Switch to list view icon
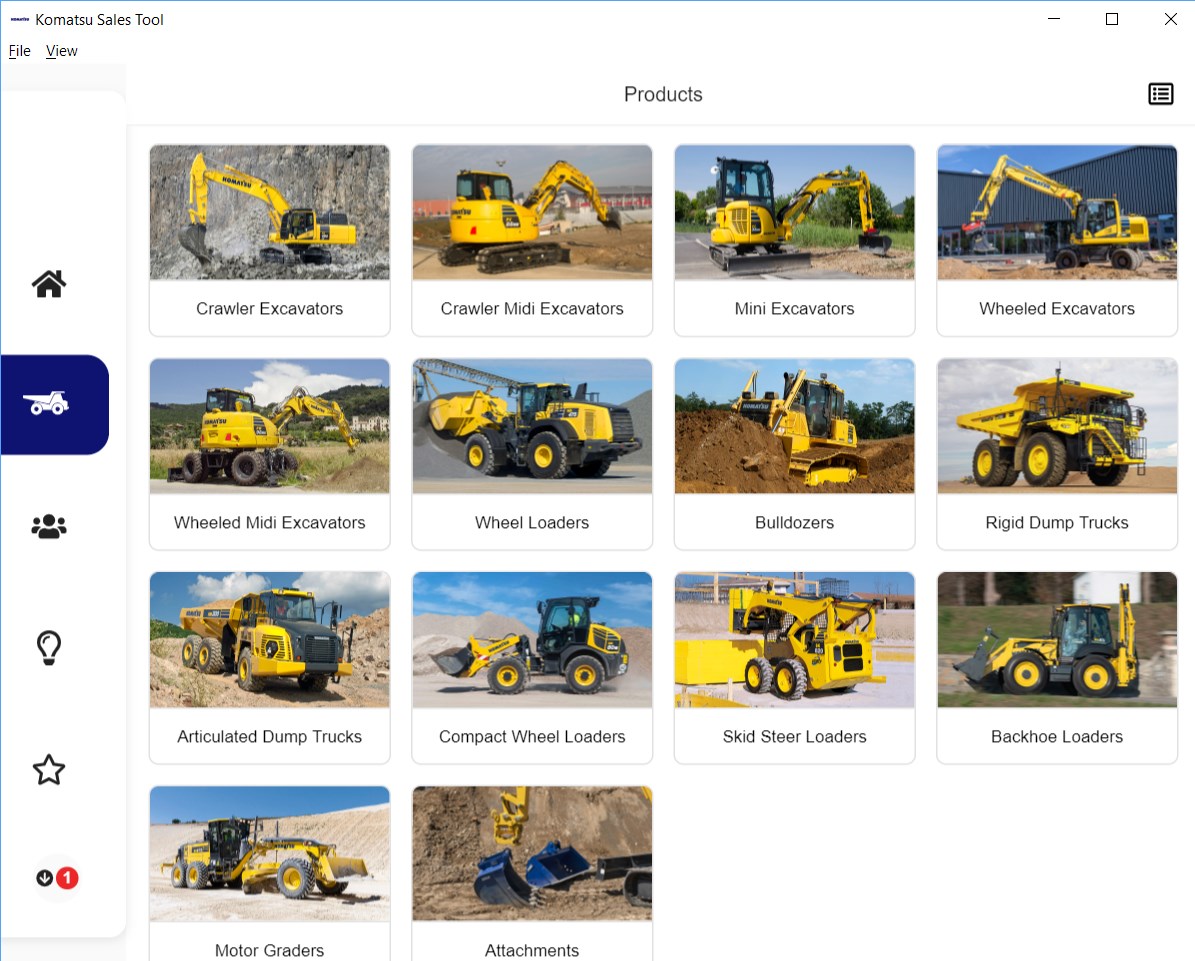This screenshot has width=1195, height=961. point(1161,94)
